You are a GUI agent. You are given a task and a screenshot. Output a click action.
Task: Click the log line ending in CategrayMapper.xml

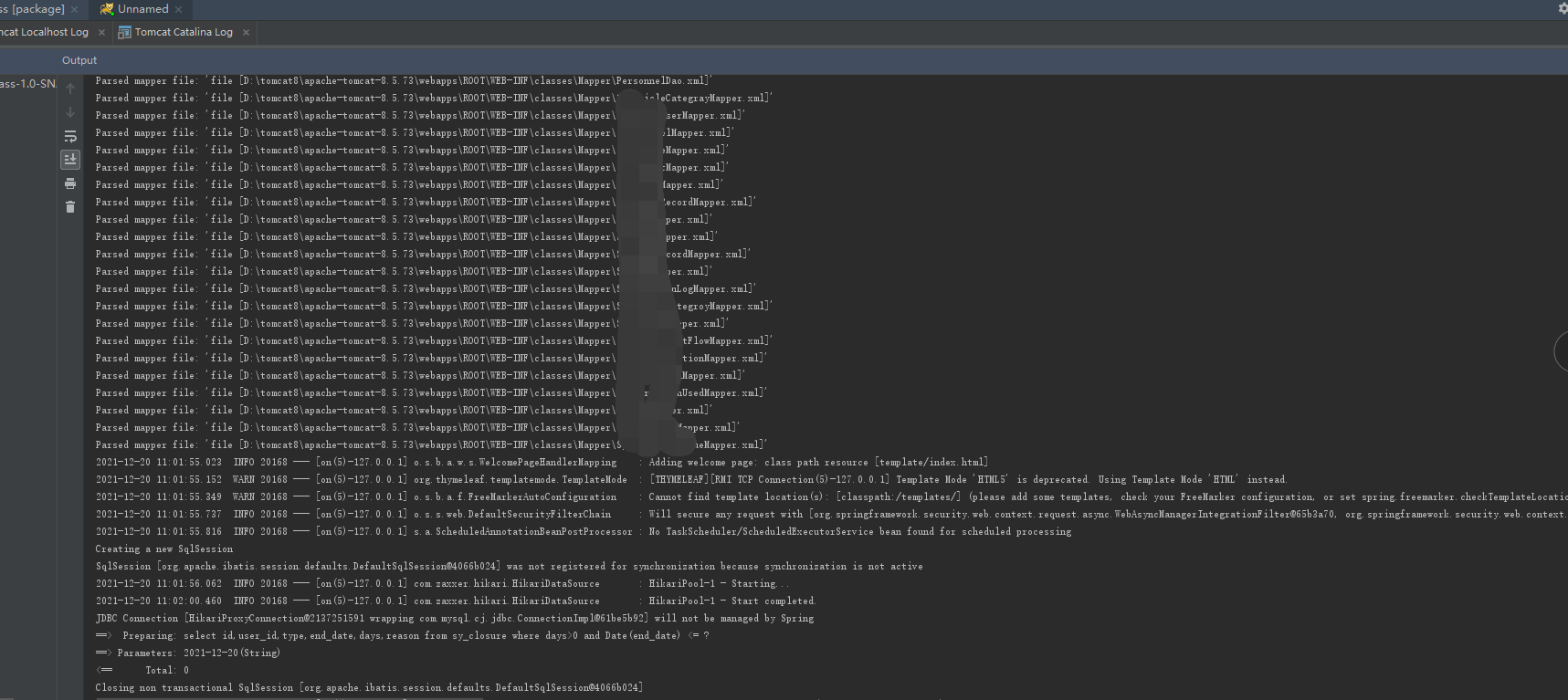point(434,98)
